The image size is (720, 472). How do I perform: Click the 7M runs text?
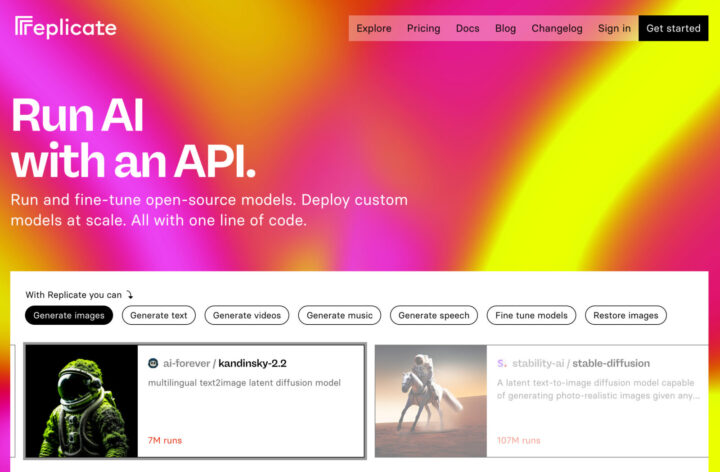tap(165, 440)
